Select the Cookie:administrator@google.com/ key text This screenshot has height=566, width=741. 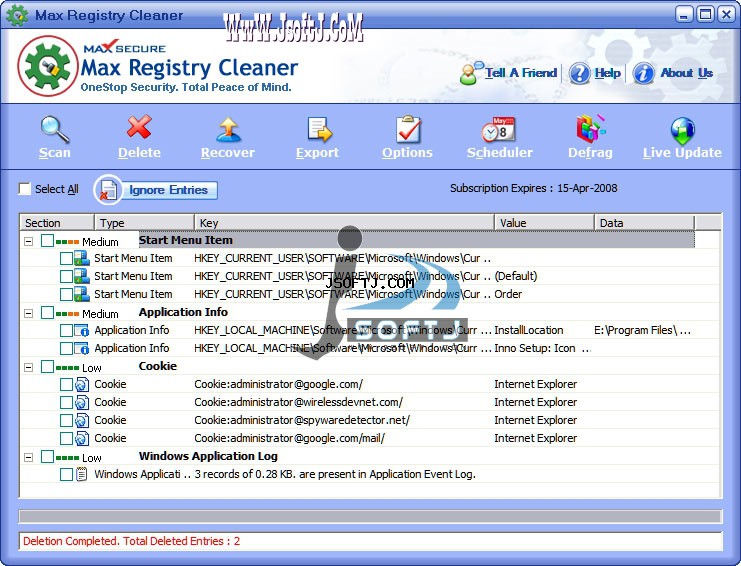(278, 384)
